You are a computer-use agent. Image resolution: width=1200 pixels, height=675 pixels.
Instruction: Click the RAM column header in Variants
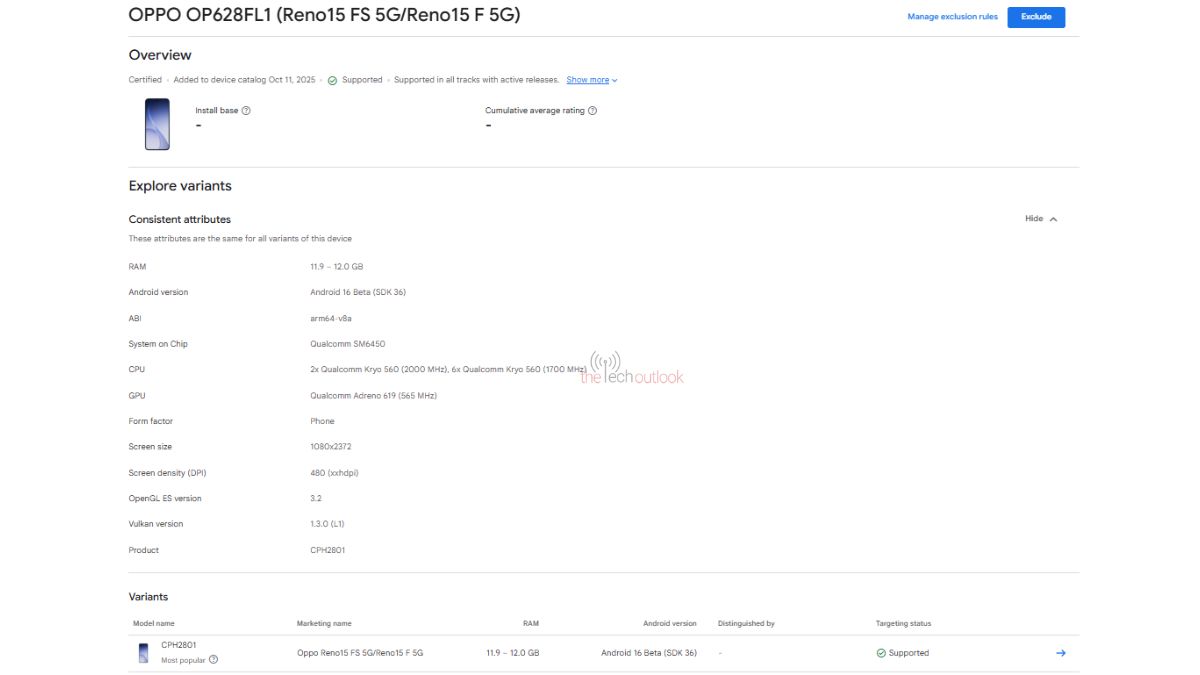(530, 624)
